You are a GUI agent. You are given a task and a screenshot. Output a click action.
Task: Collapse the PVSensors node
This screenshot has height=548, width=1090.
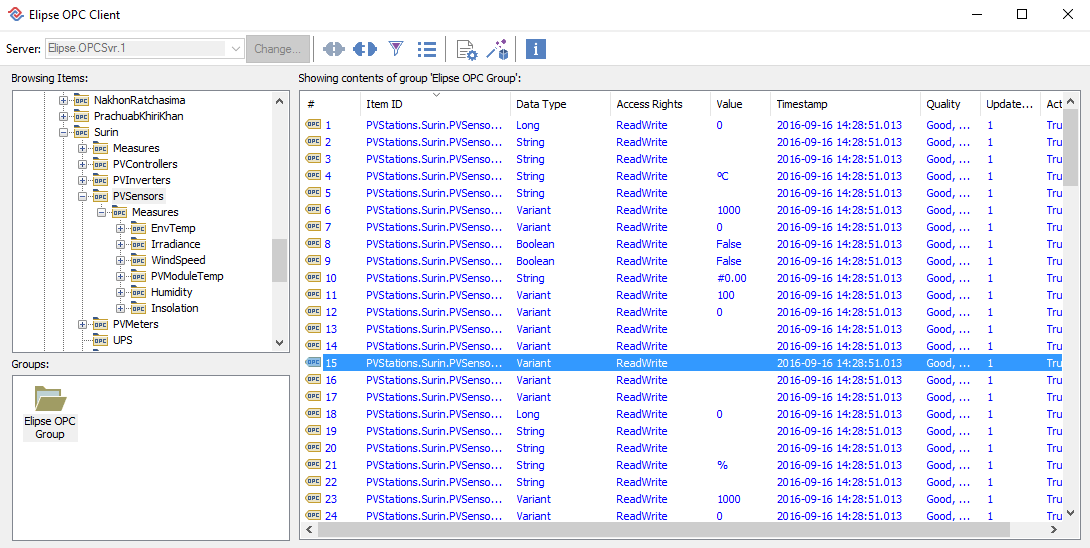pyautogui.click(x=83, y=196)
